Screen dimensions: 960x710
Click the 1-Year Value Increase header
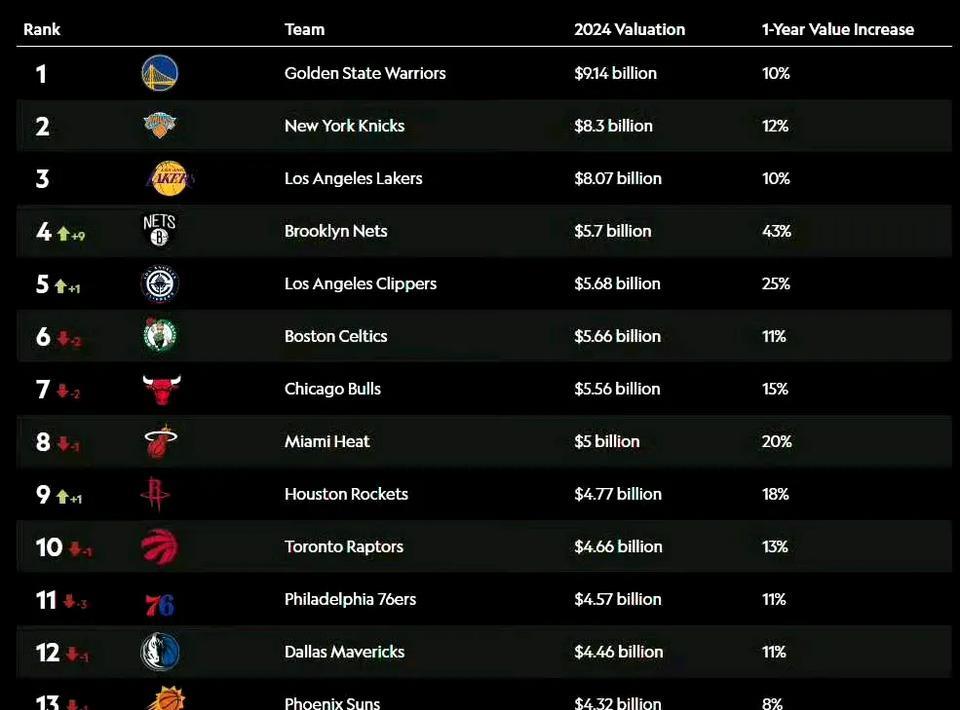[x=838, y=29]
